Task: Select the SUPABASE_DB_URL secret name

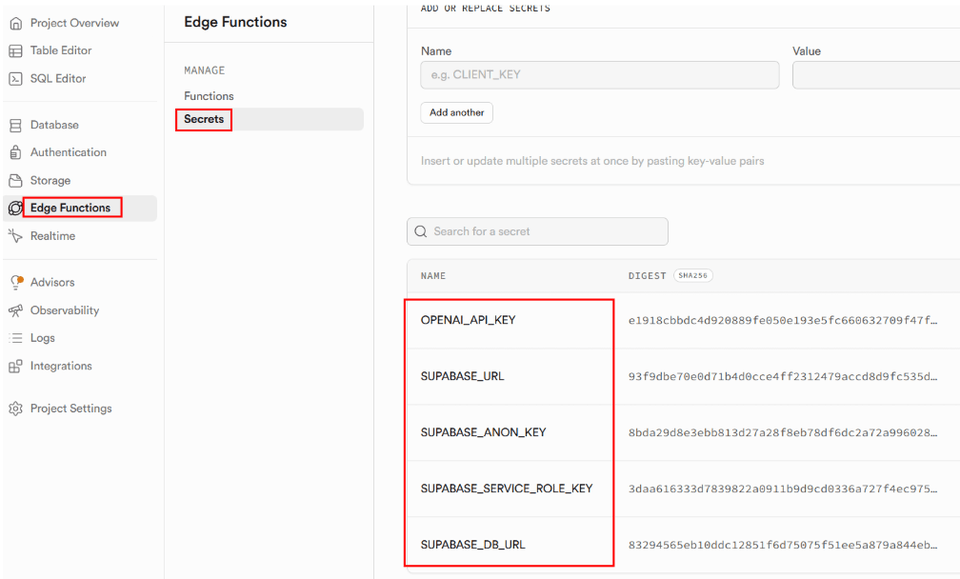Action: 473,545
